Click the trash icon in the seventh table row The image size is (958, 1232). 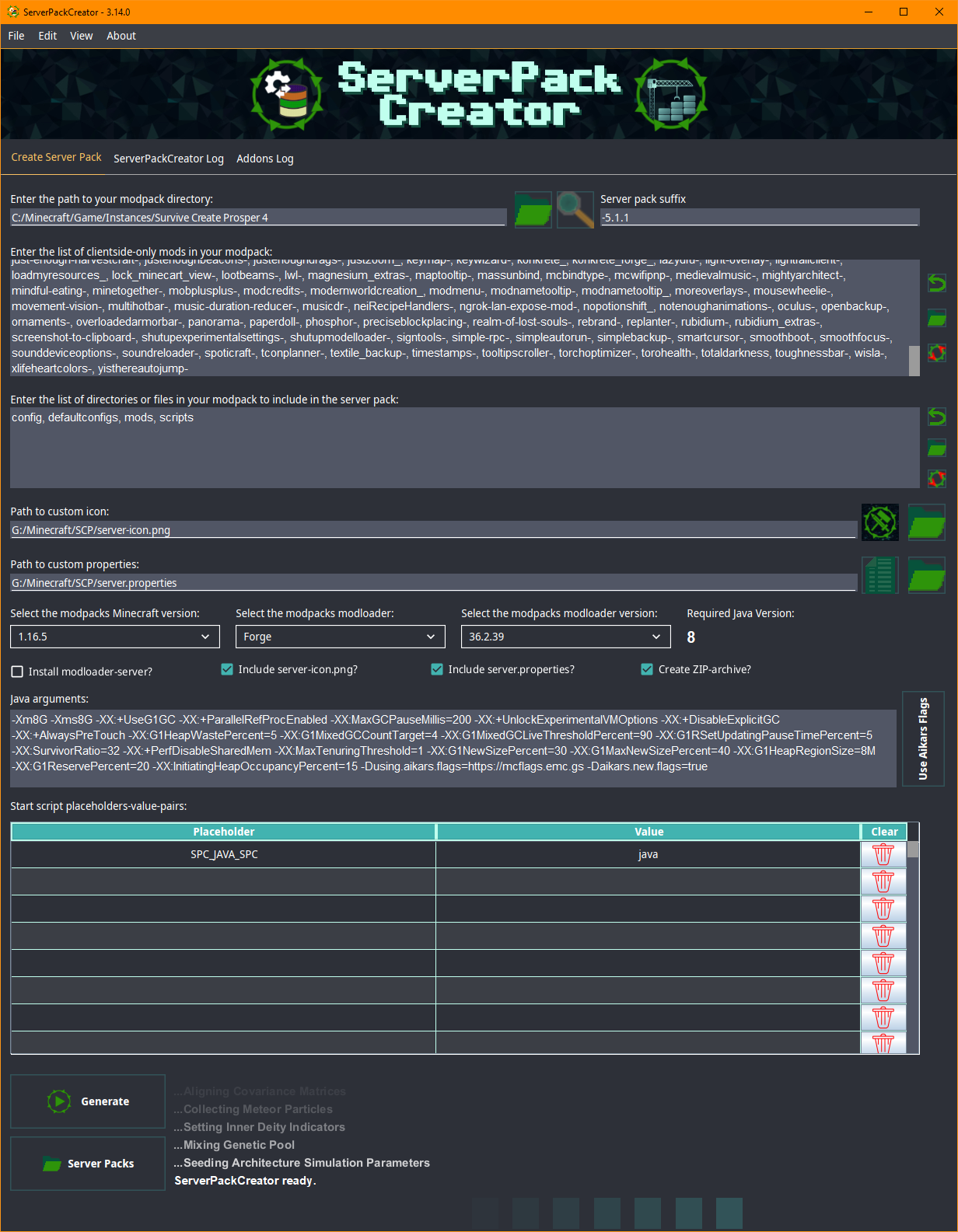(x=883, y=1017)
